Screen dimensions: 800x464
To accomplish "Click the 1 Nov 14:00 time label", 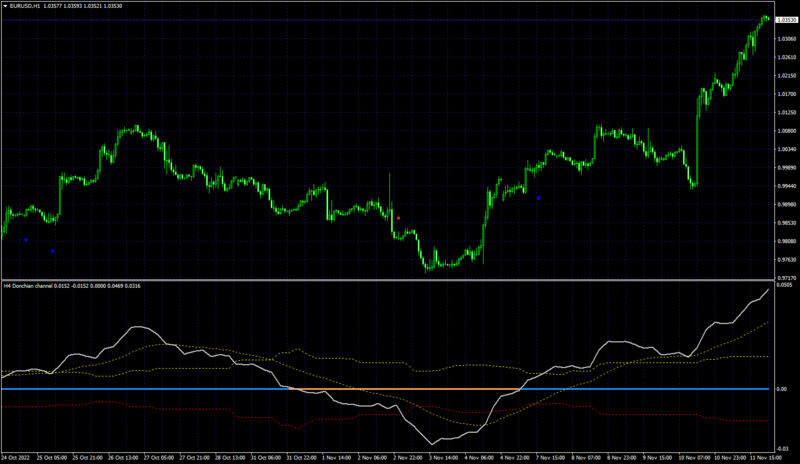I will click(337, 458).
